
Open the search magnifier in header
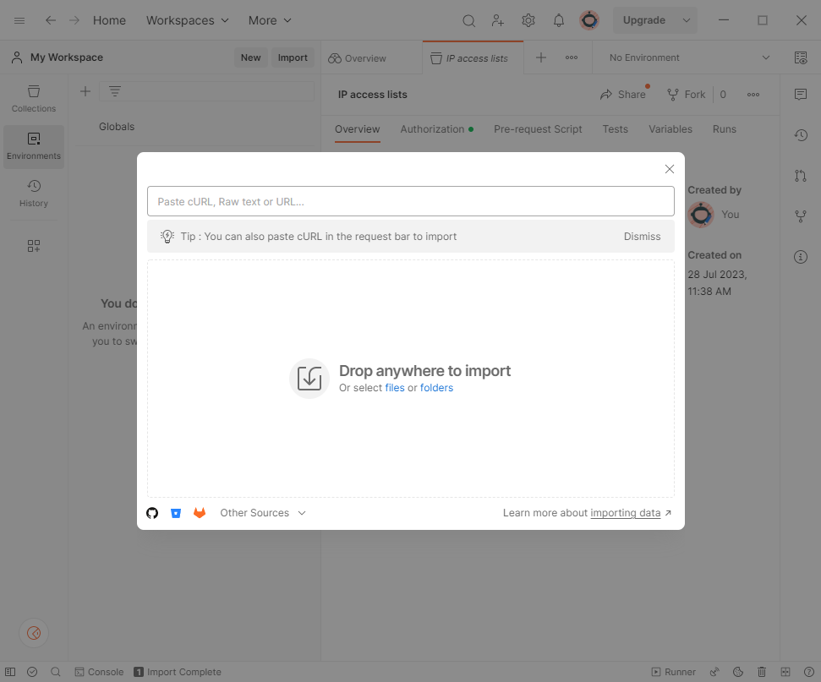coord(469,20)
